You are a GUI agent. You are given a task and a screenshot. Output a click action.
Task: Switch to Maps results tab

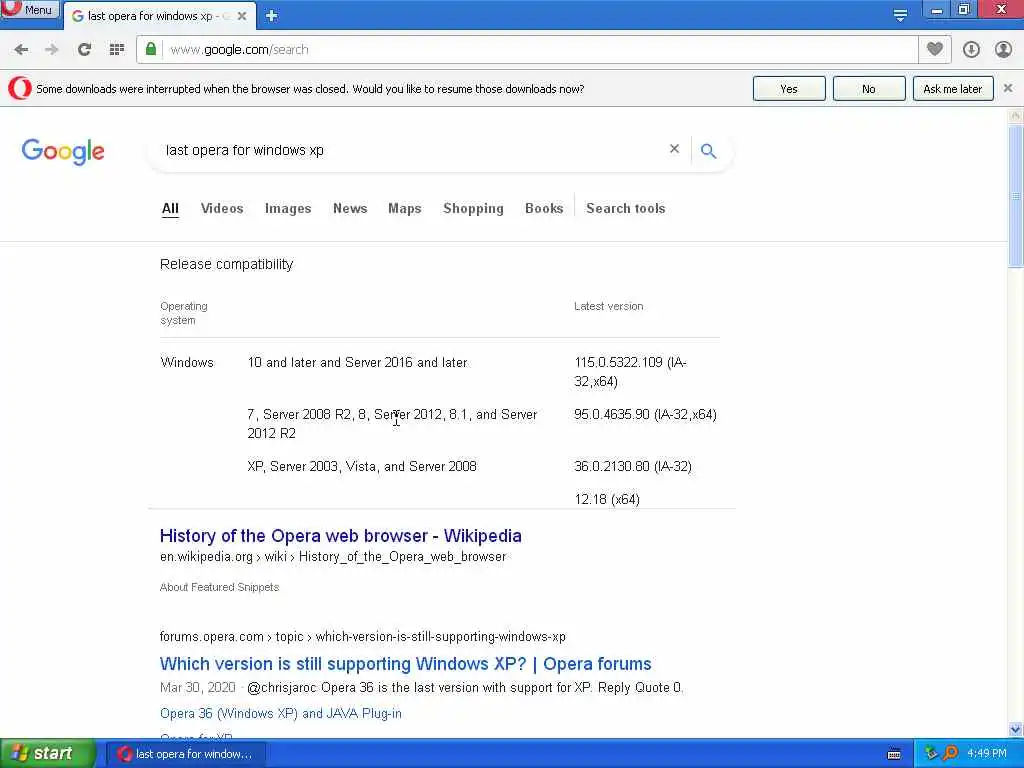tap(405, 208)
